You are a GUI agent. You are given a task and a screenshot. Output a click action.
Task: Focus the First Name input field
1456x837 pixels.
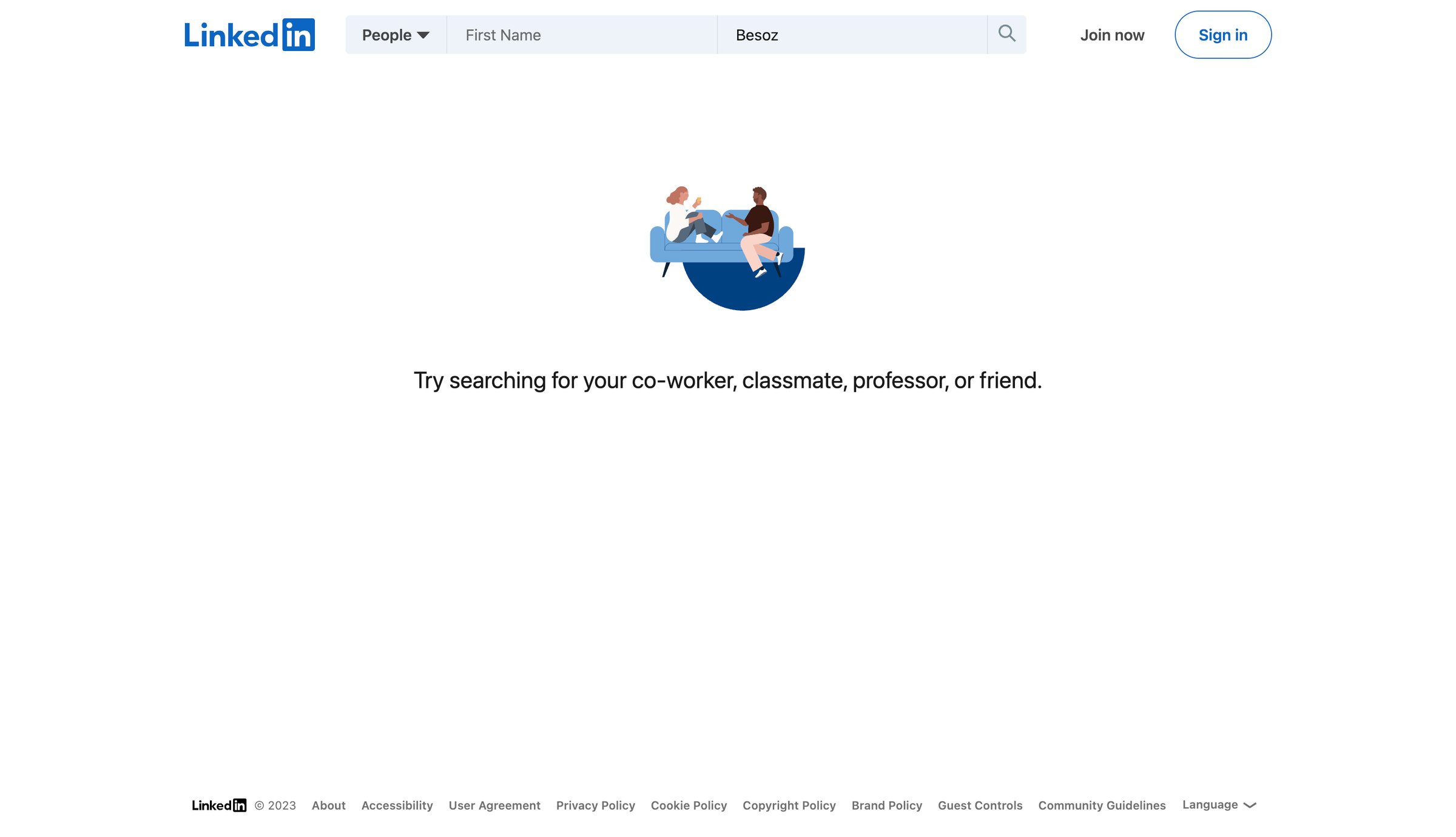pyautogui.click(x=582, y=35)
